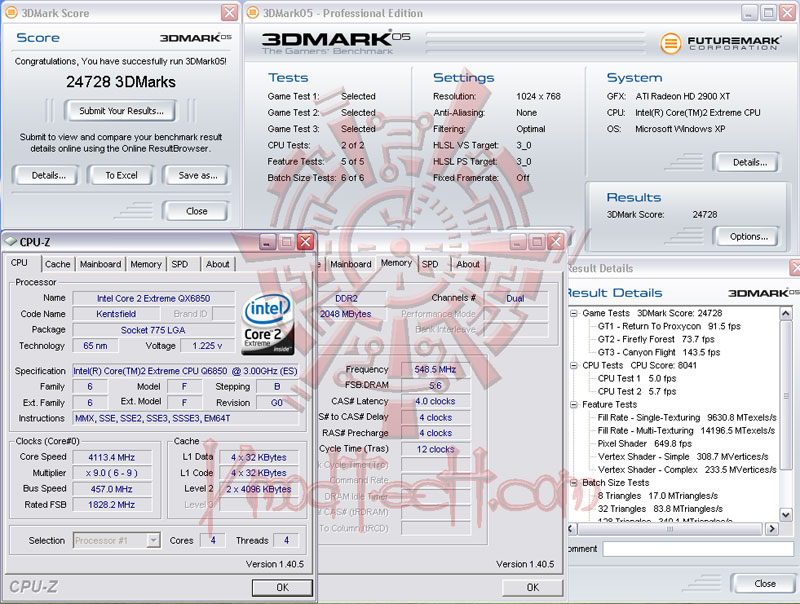Click Rated FSB value 1828.2 MHz
Image resolution: width=800 pixels, height=604 pixels.
[112, 505]
